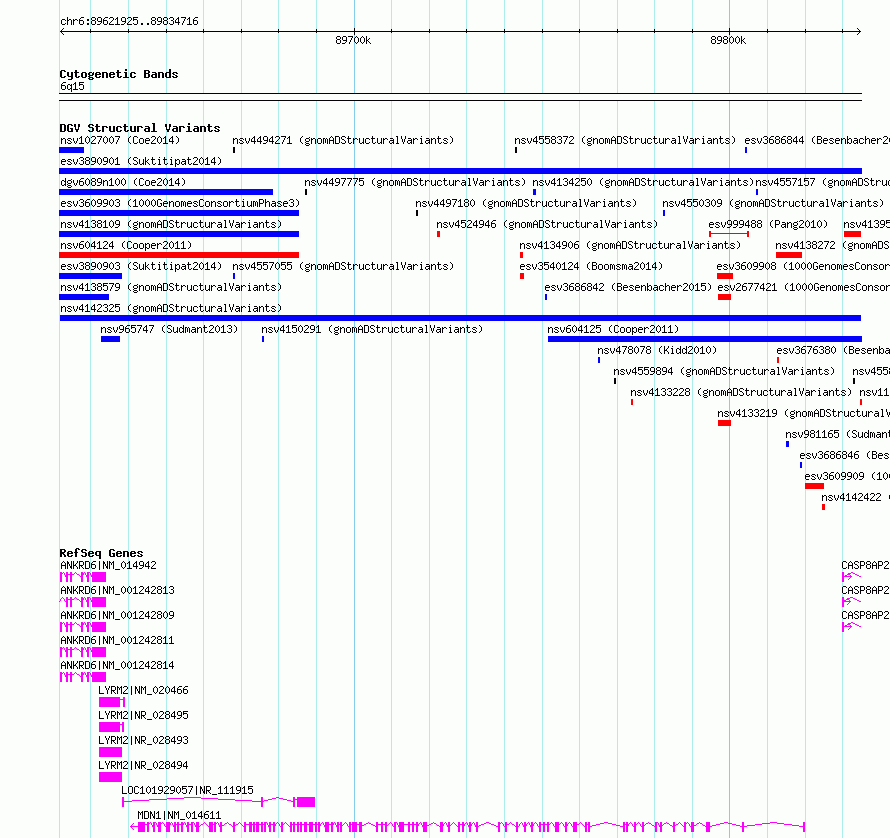This screenshot has width=890, height=838.
Task: Select esv3676380 variant label
Action: tap(833, 350)
